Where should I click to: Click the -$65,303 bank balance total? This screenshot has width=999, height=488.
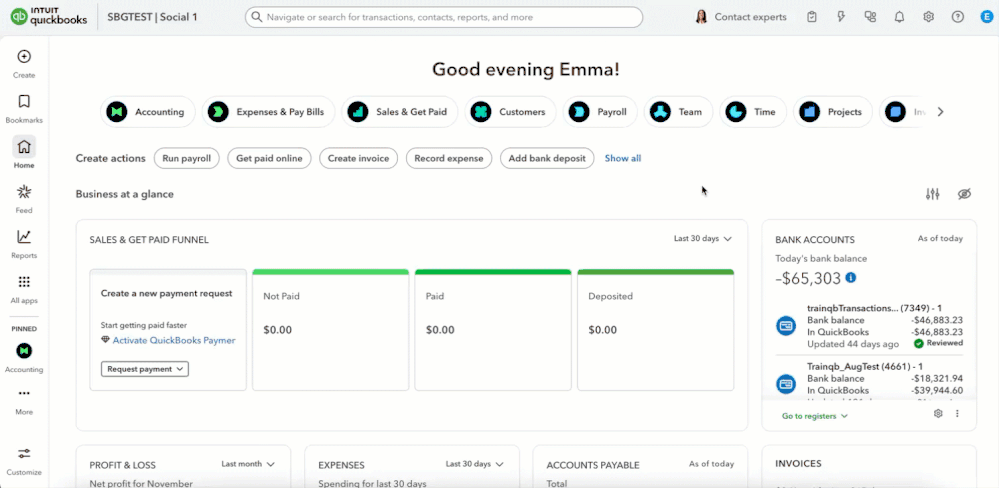point(808,278)
